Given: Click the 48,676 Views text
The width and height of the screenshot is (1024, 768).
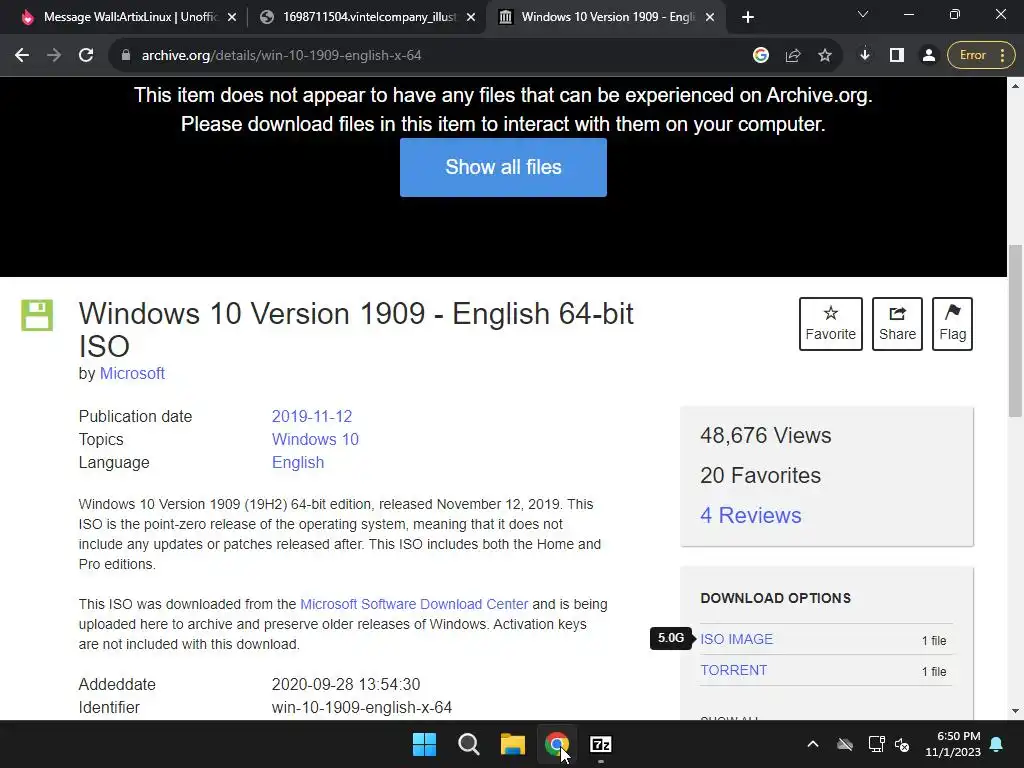Looking at the screenshot, I should tap(765, 436).
